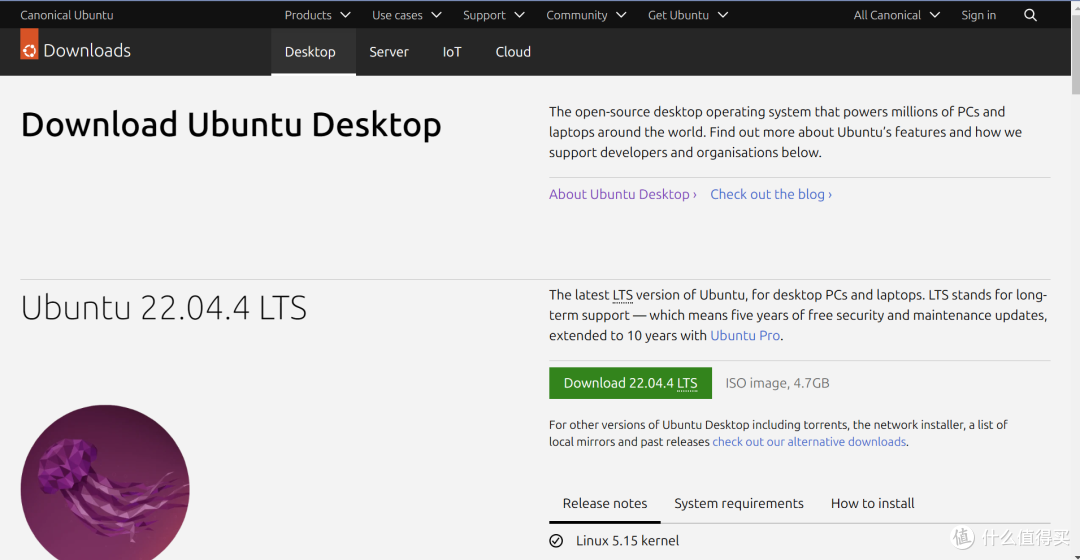
Task: Click the Linux 5.15 kernel text
Action: click(x=627, y=541)
